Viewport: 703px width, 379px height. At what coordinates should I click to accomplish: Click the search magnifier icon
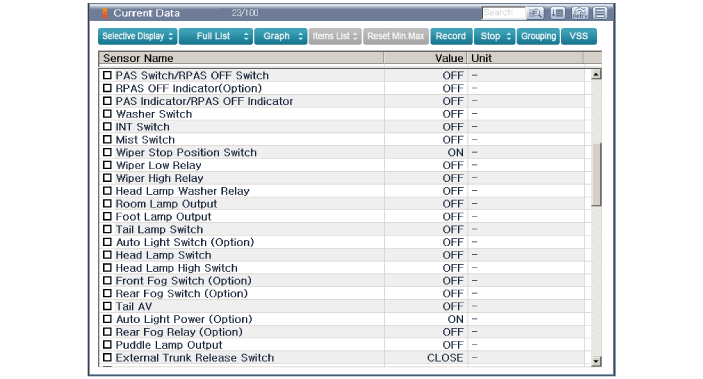[535, 13]
